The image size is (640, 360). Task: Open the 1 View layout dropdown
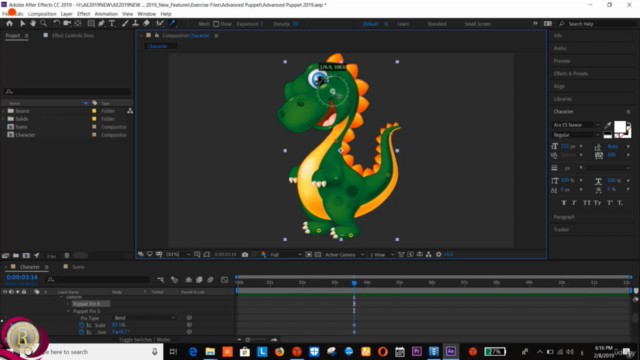(382, 254)
